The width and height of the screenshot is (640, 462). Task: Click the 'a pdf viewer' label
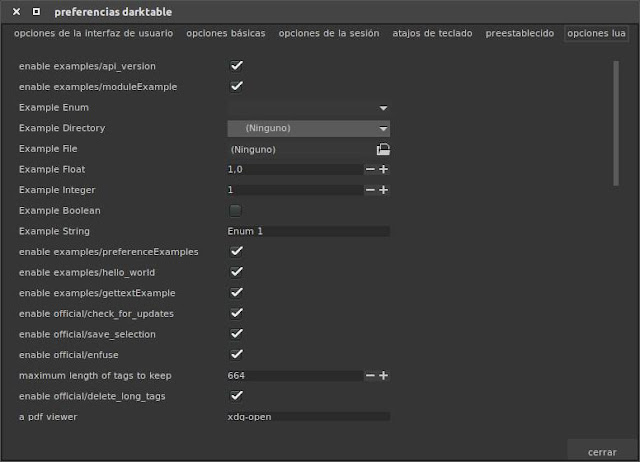coord(48,417)
